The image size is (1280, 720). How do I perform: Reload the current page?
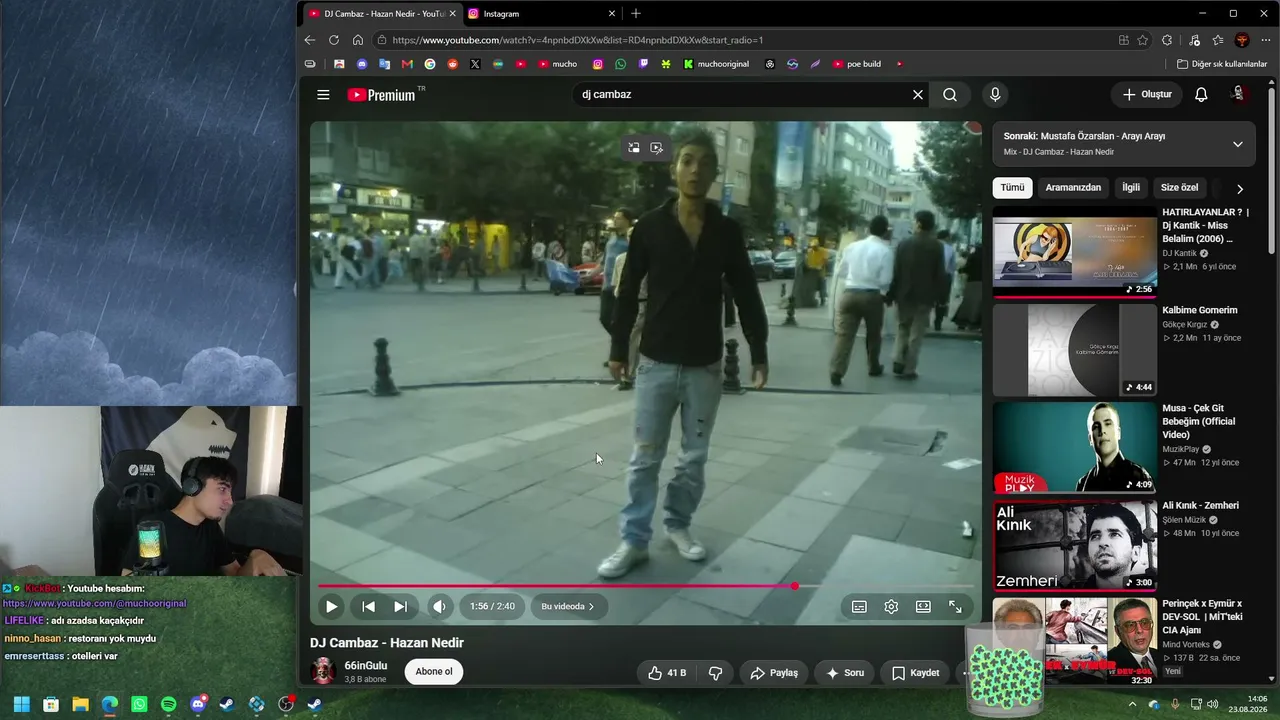coord(334,40)
